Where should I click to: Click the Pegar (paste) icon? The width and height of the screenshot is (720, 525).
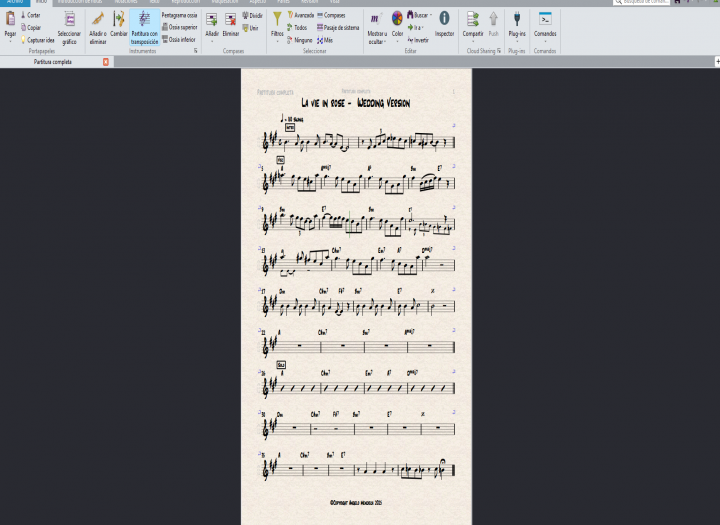click(x=9, y=20)
